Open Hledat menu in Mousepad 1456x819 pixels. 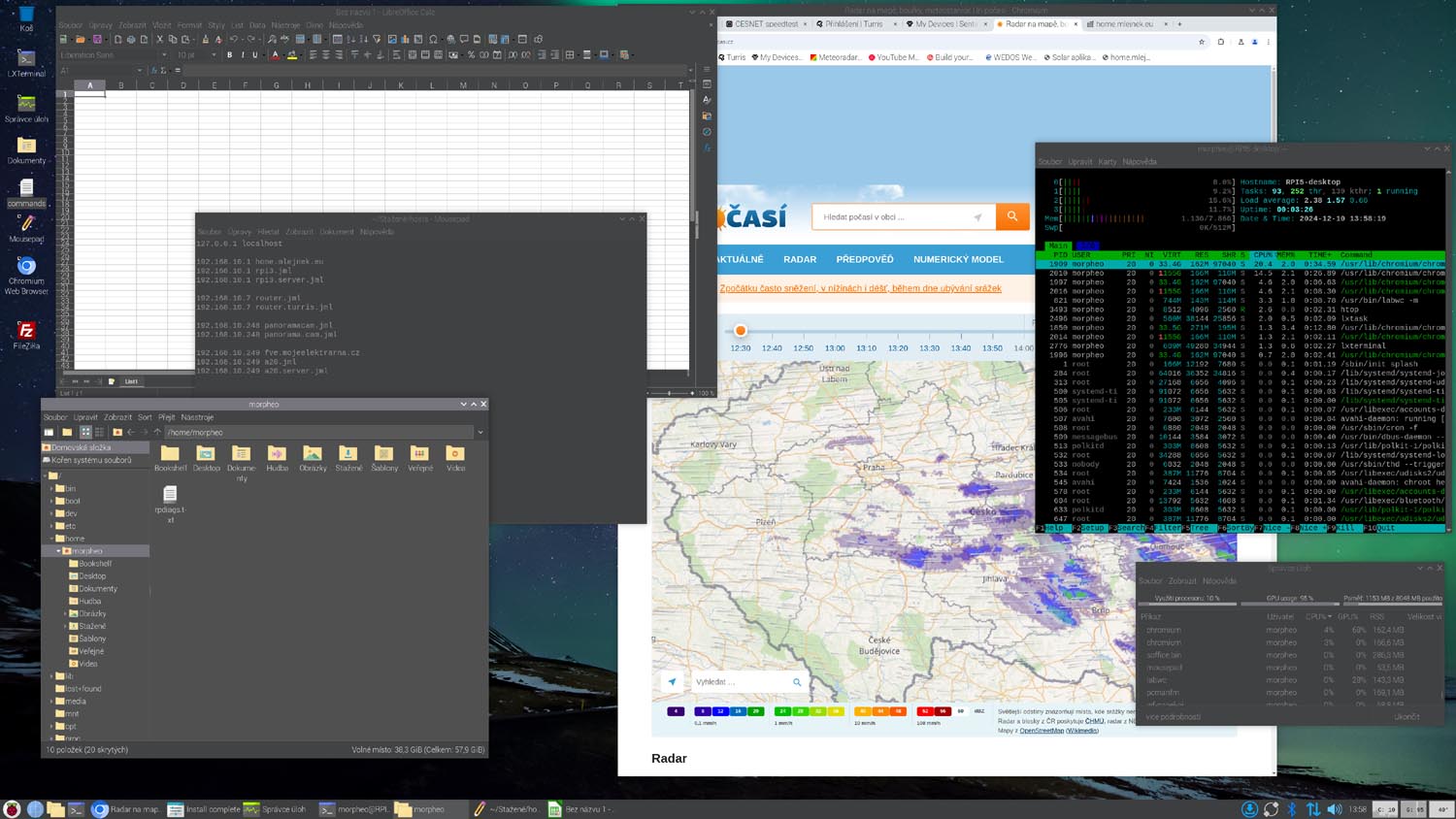(x=268, y=232)
